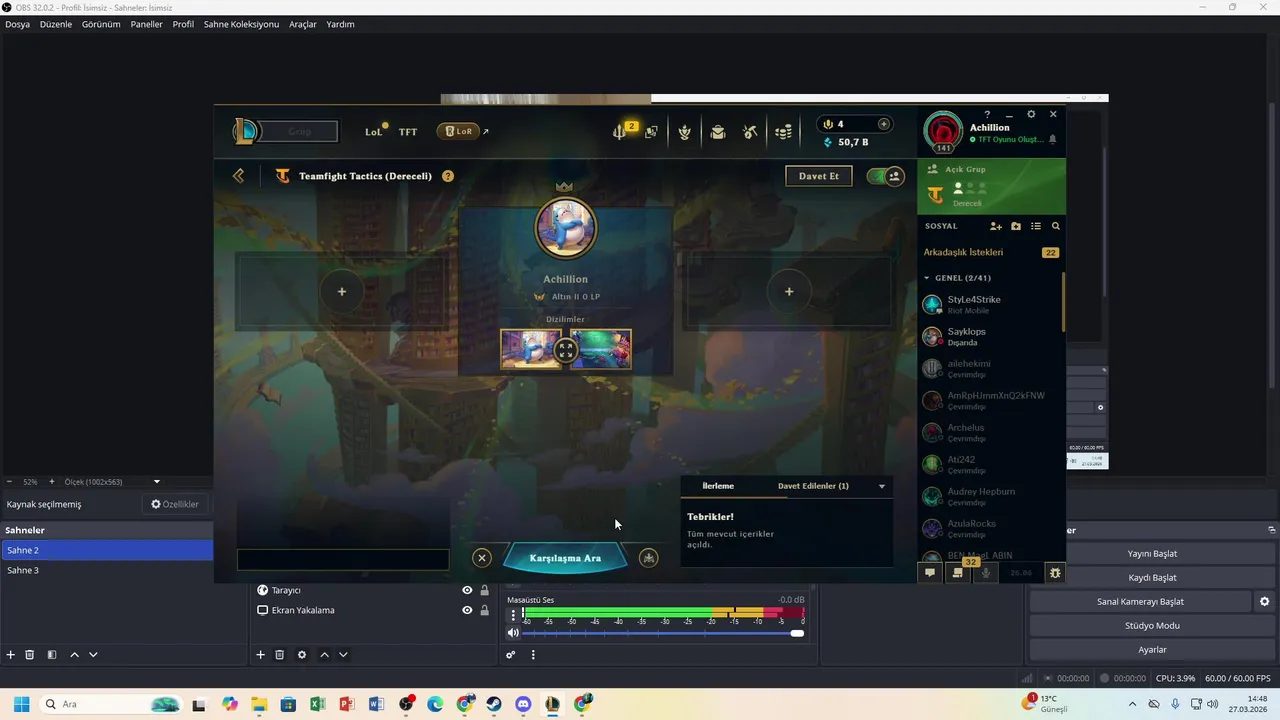Expand the Dizilimler arena selector
The width and height of the screenshot is (1280, 720).
(566, 350)
